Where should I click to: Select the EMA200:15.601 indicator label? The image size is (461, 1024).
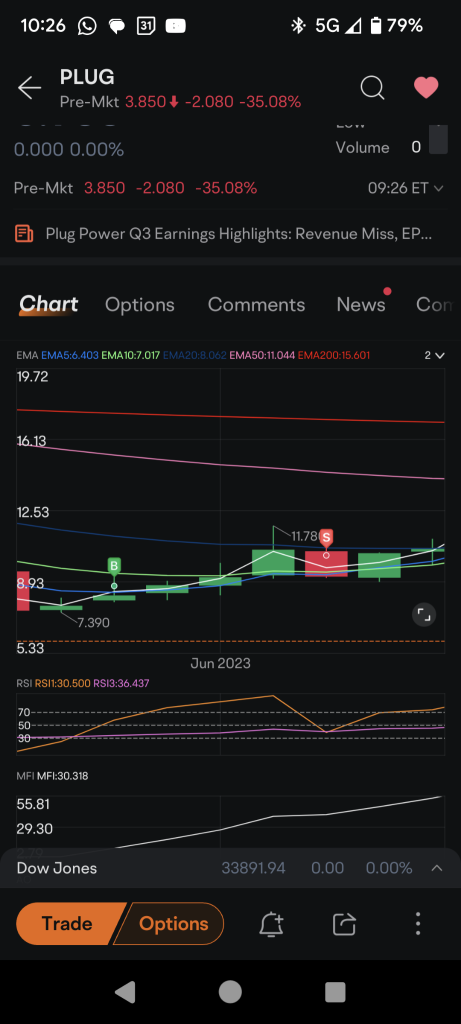[334, 356]
